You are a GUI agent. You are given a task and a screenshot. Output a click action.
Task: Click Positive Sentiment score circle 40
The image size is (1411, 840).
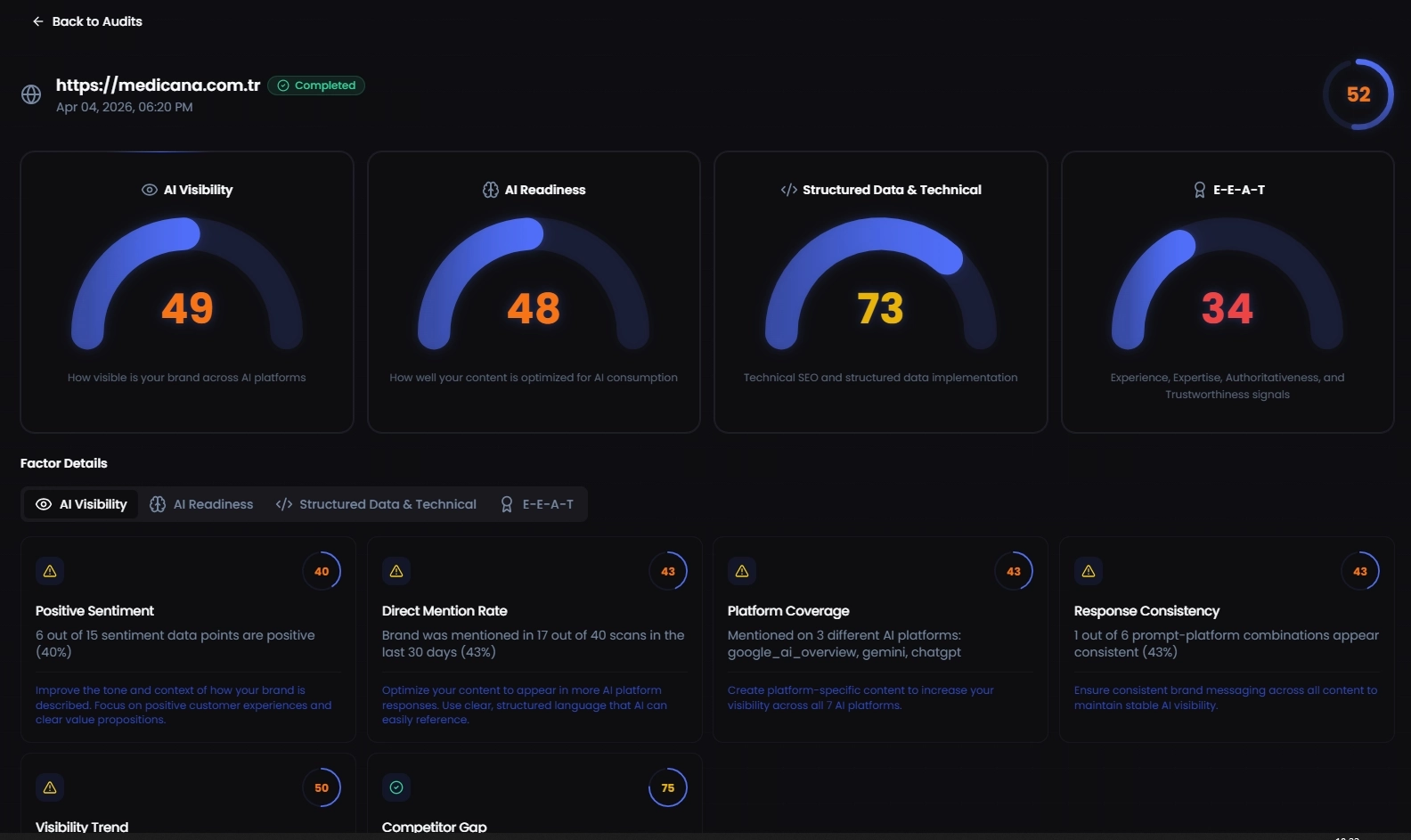point(322,571)
